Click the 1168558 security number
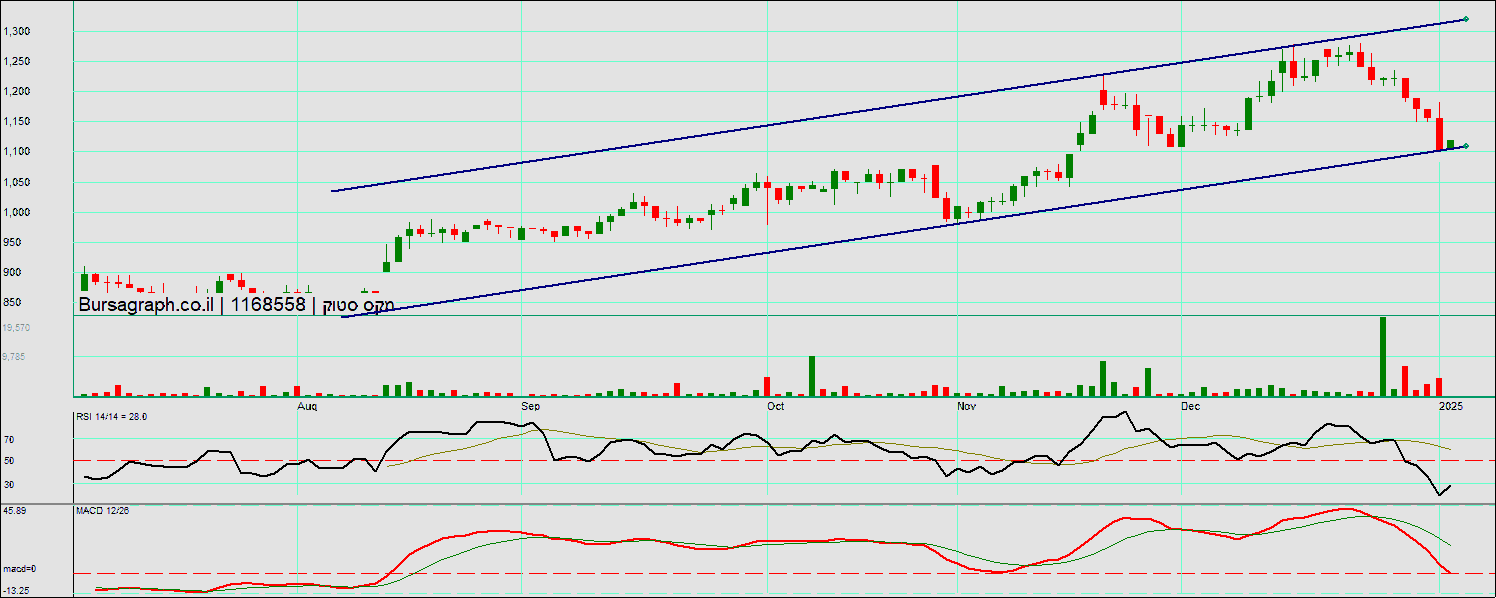The image size is (1496, 598). pos(268,305)
